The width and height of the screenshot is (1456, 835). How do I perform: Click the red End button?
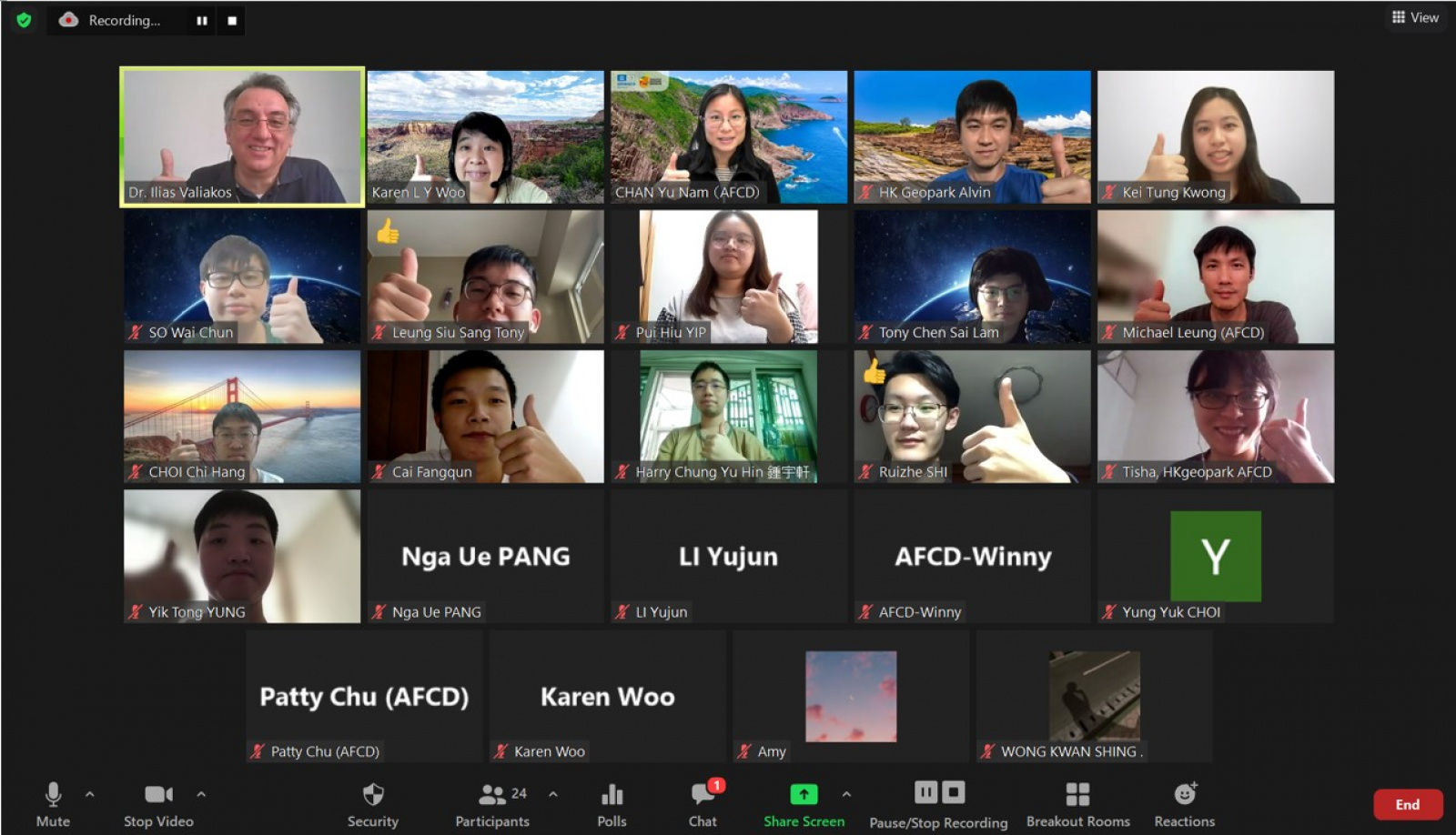pyautogui.click(x=1408, y=804)
